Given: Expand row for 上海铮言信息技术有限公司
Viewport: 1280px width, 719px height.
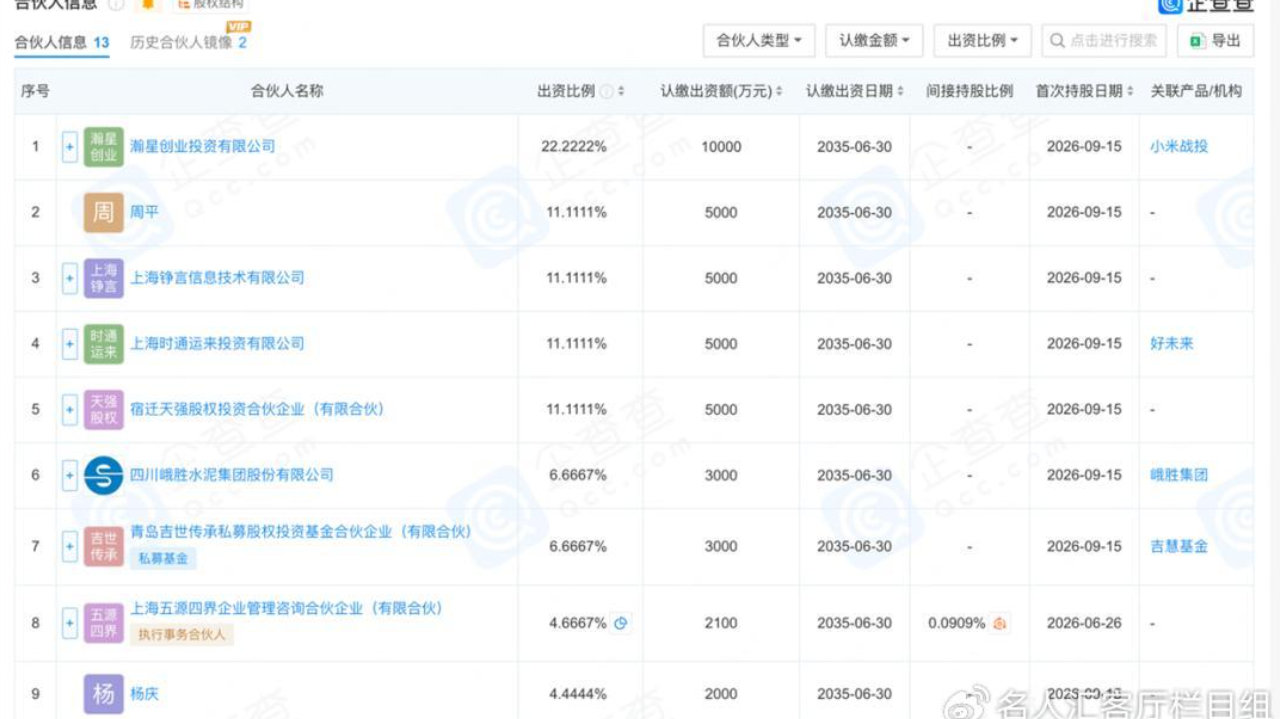Looking at the screenshot, I should (70, 278).
